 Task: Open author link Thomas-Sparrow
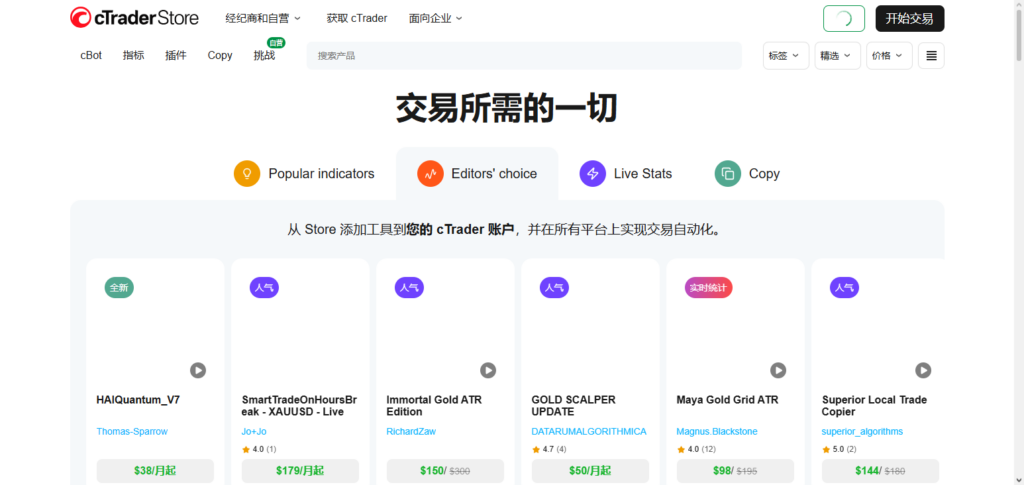coord(132,431)
